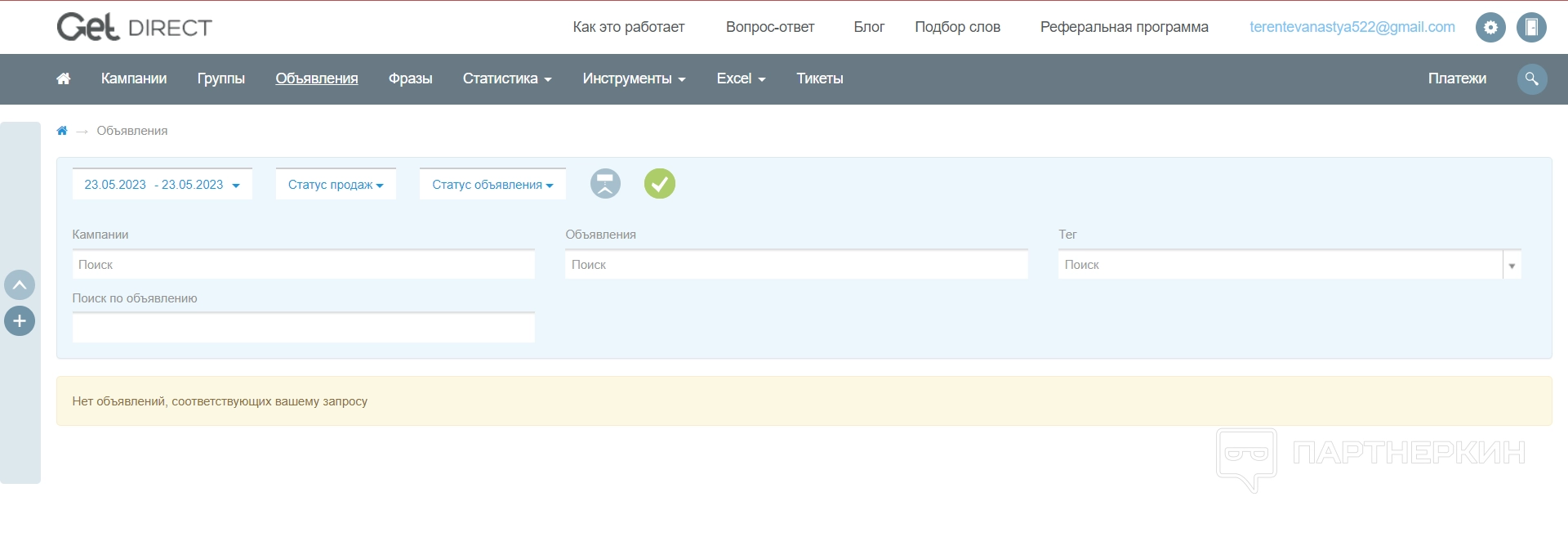Open the Группы tab
Image resolution: width=1568 pixels, height=537 pixels.
pos(220,78)
